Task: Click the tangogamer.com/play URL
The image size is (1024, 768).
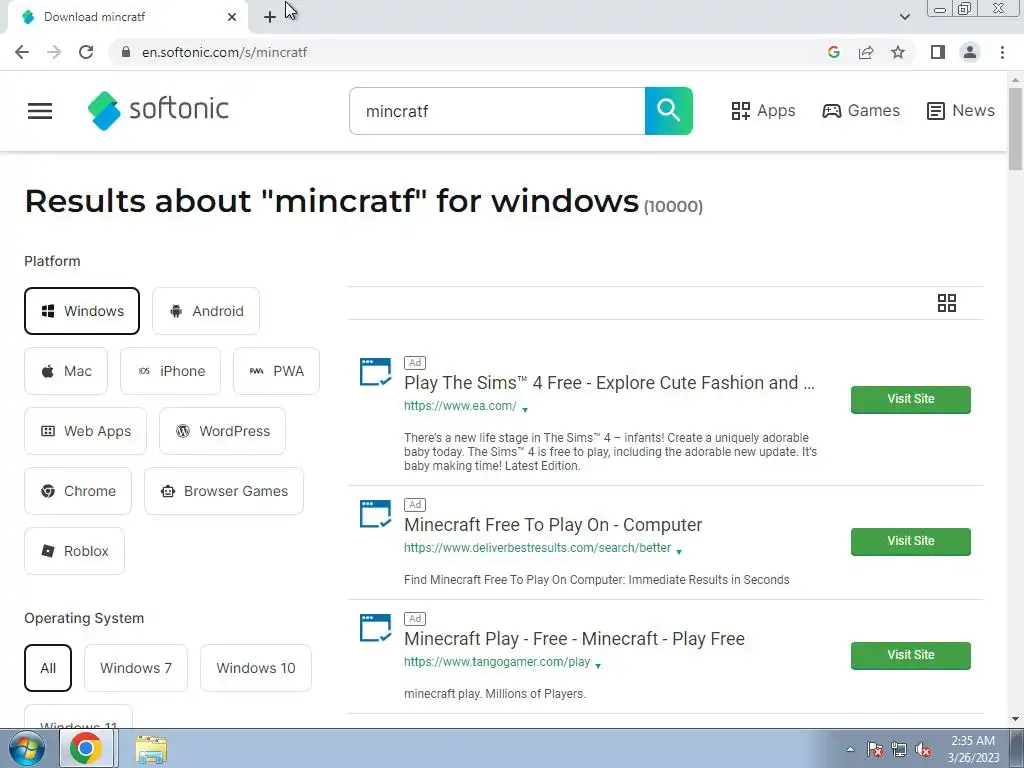Action: pos(496,662)
